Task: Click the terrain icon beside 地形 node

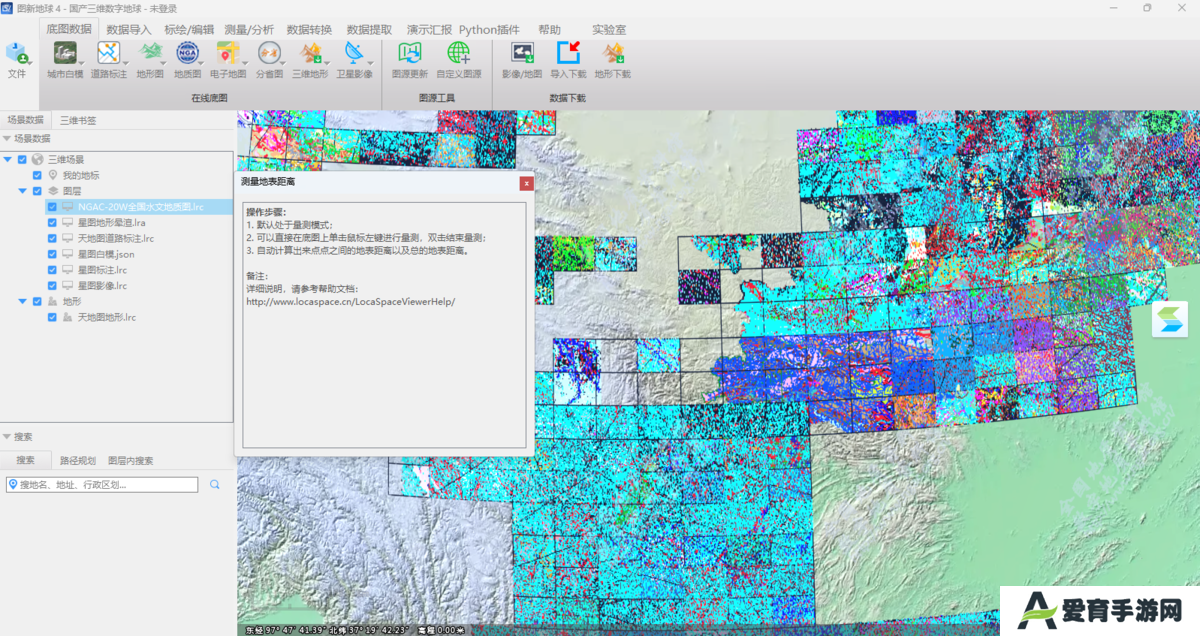Action: pyautogui.click(x=53, y=301)
